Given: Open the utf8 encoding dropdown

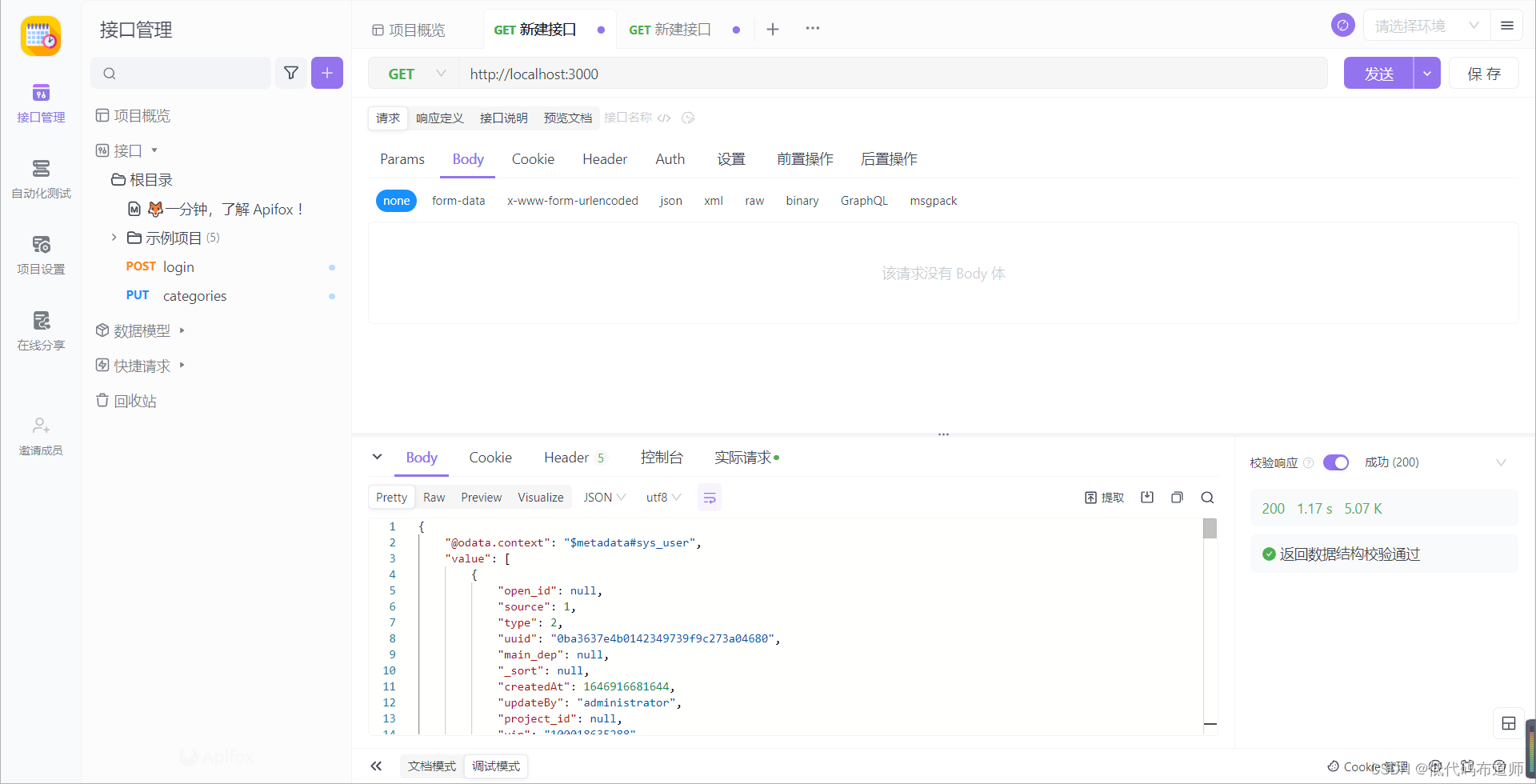Looking at the screenshot, I should click(x=663, y=498).
